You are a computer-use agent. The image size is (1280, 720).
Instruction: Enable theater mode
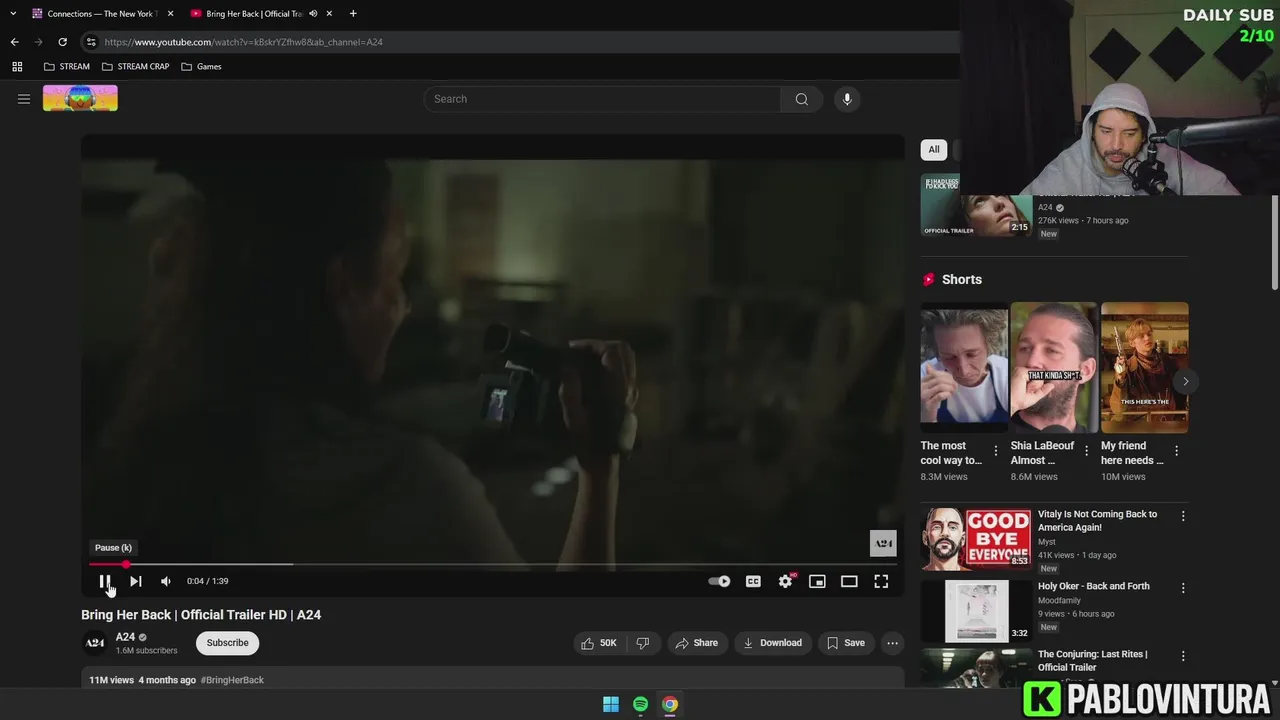pyautogui.click(x=849, y=581)
